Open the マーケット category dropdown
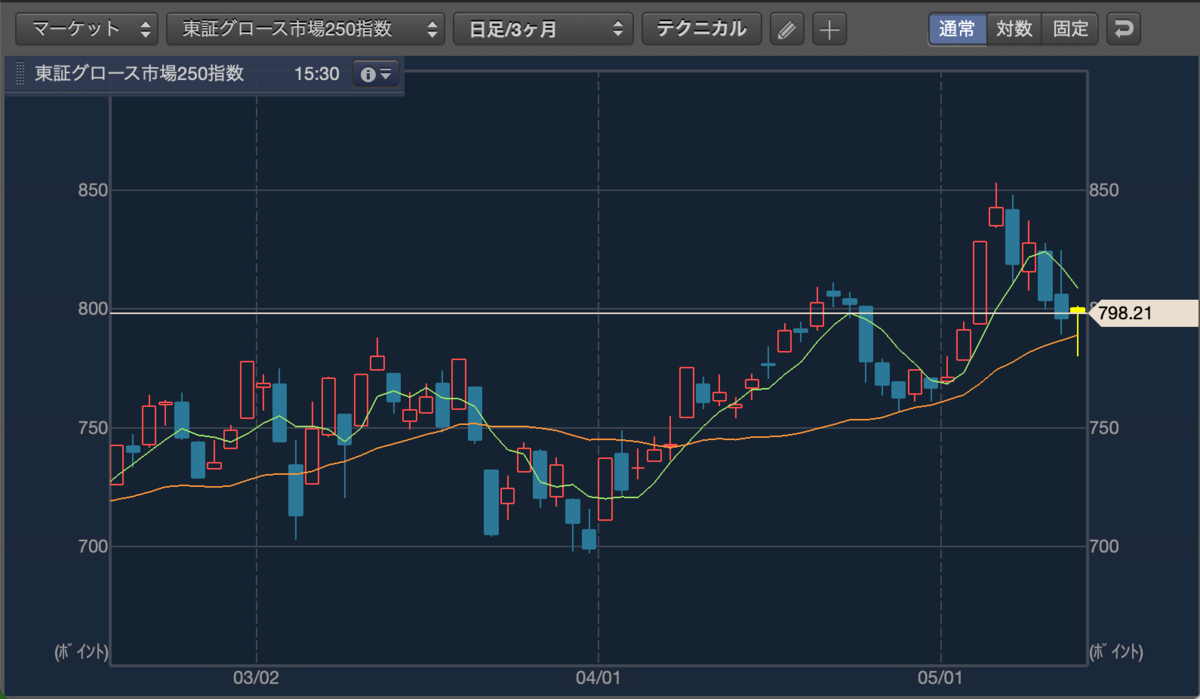Screen dimensions: 1200x699 [x=88, y=29]
